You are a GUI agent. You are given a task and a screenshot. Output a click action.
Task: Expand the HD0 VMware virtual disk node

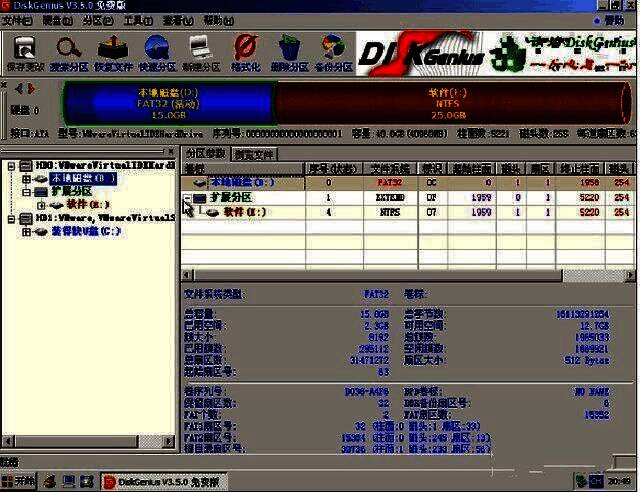9,165
